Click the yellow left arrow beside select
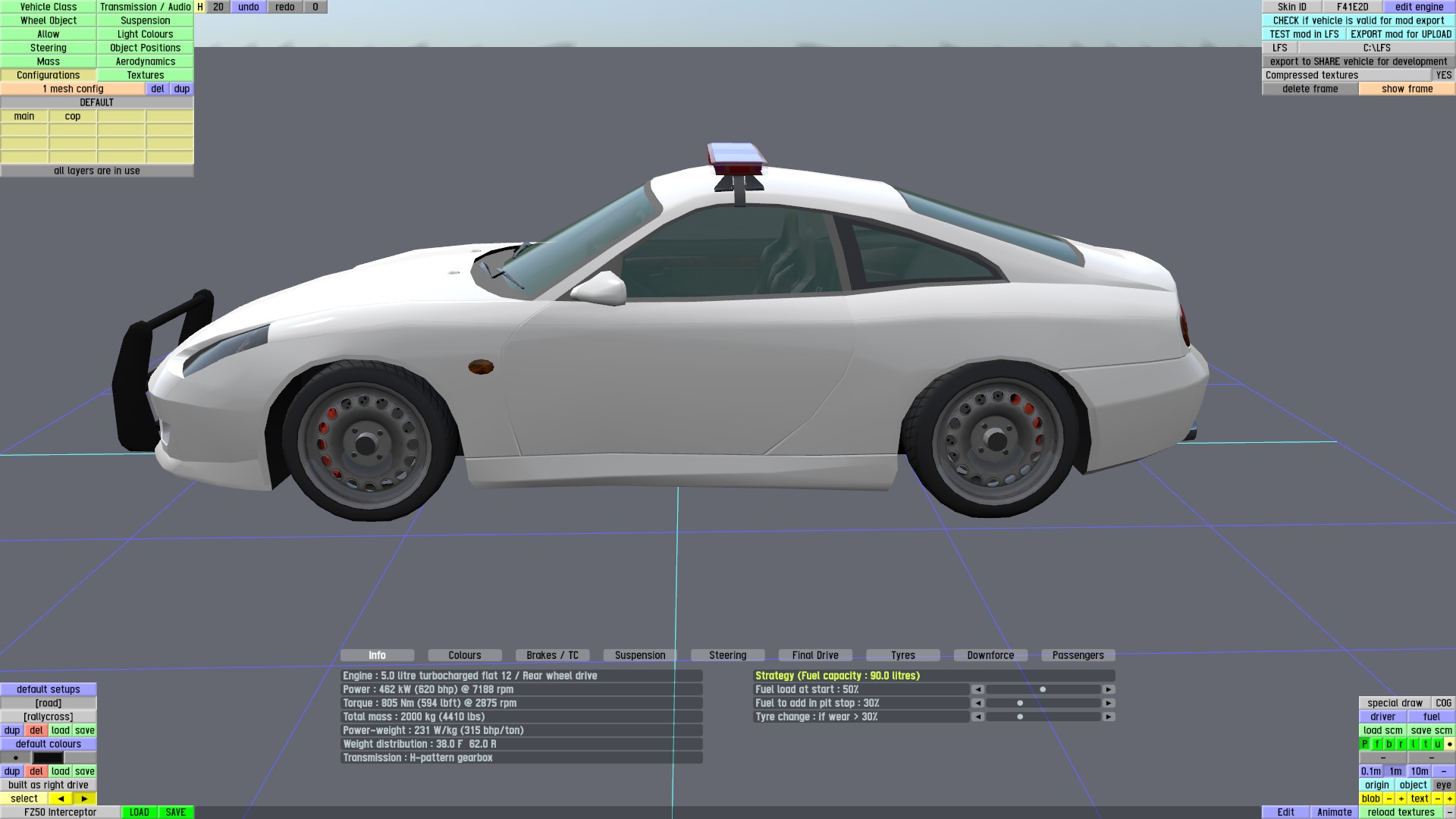 [61, 799]
